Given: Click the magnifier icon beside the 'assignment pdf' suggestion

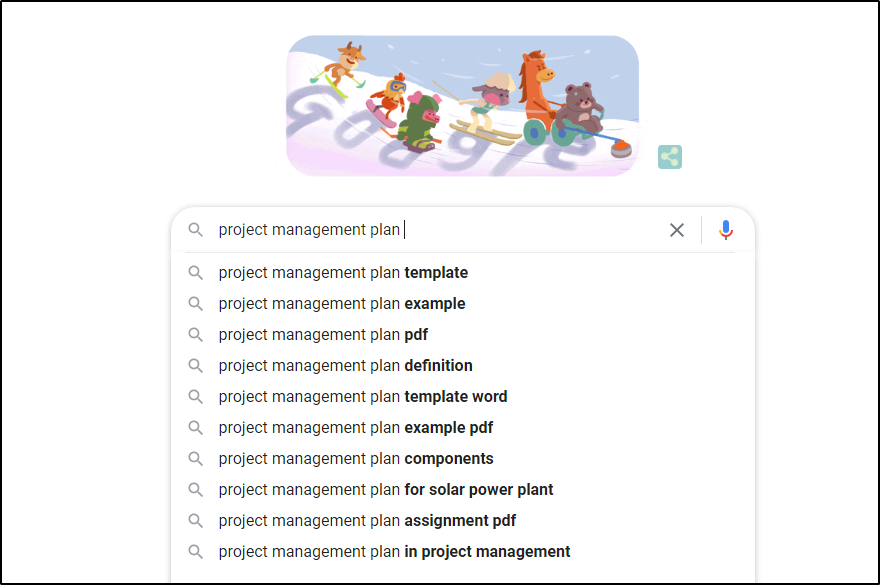Looking at the screenshot, I should click(x=196, y=521).
